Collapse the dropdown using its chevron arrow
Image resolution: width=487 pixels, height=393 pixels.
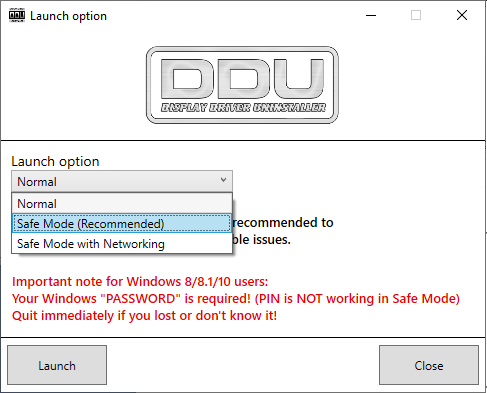pos(223,180)
